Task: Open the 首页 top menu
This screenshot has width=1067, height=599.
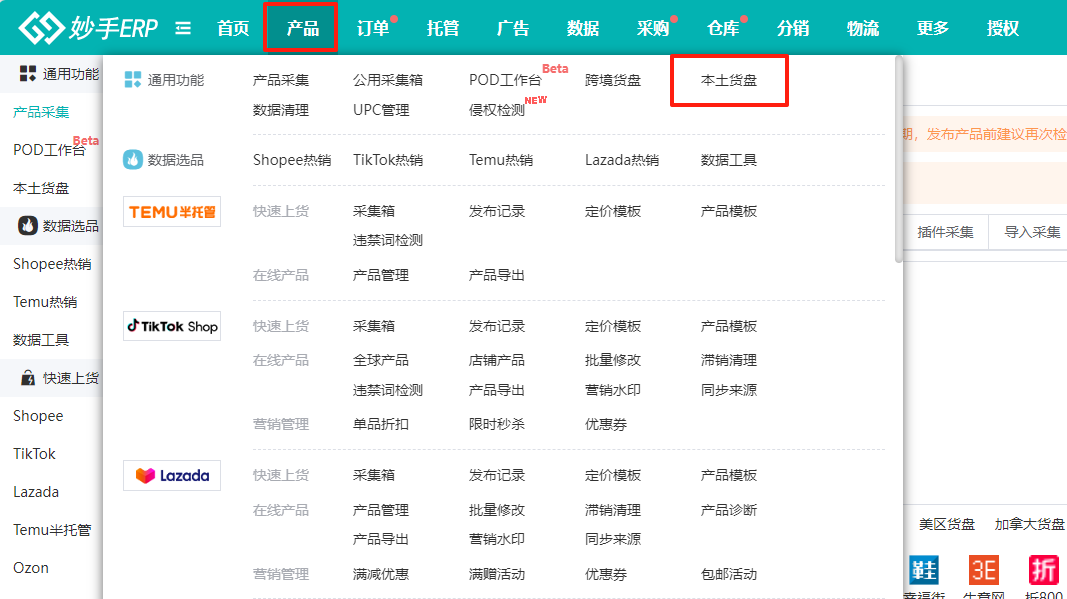Action: [233, 28]
